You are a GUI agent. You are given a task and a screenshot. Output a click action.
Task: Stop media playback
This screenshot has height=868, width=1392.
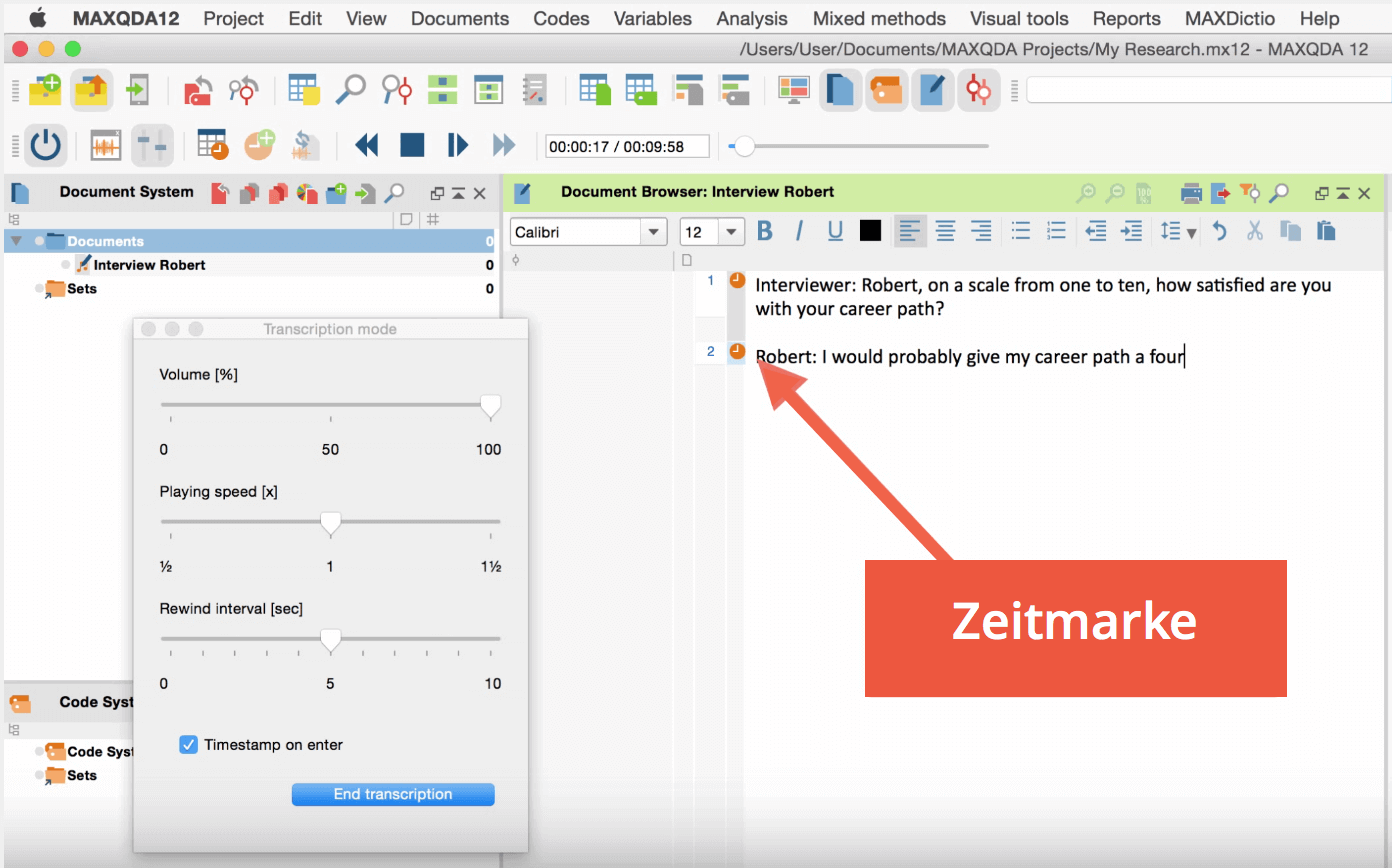[x=412, y=146]
